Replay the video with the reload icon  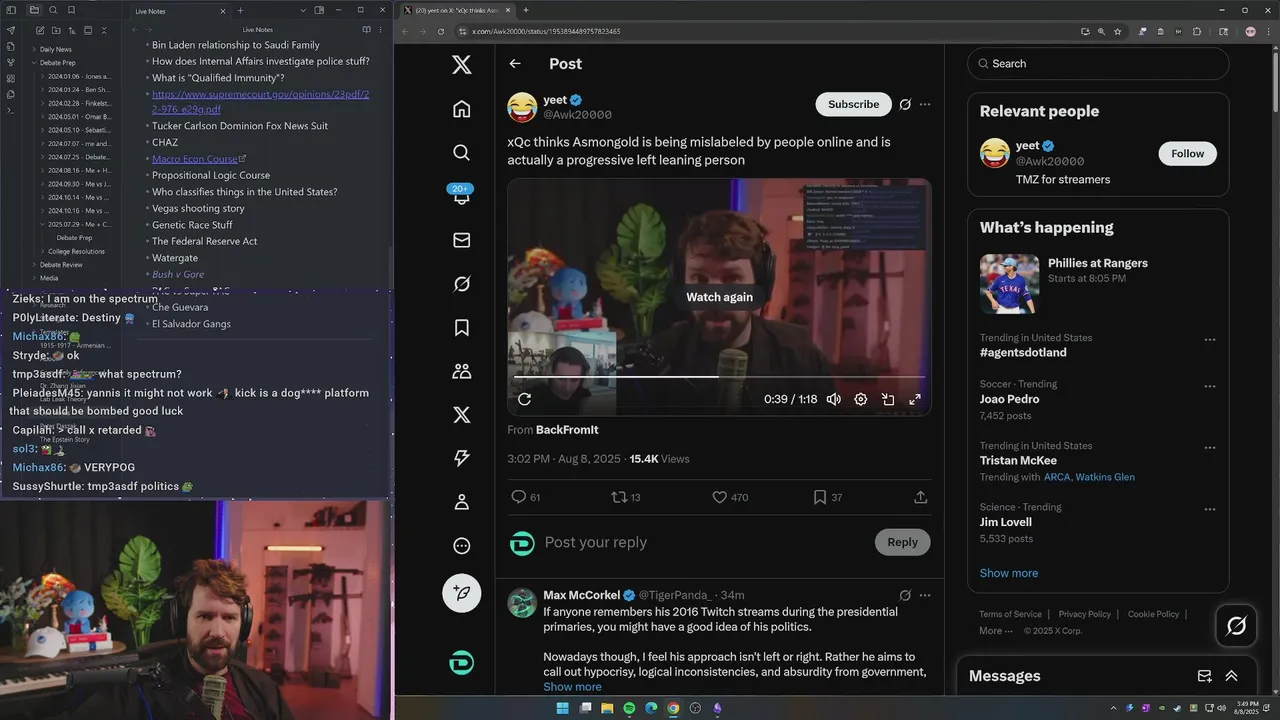tap(524, 399)
